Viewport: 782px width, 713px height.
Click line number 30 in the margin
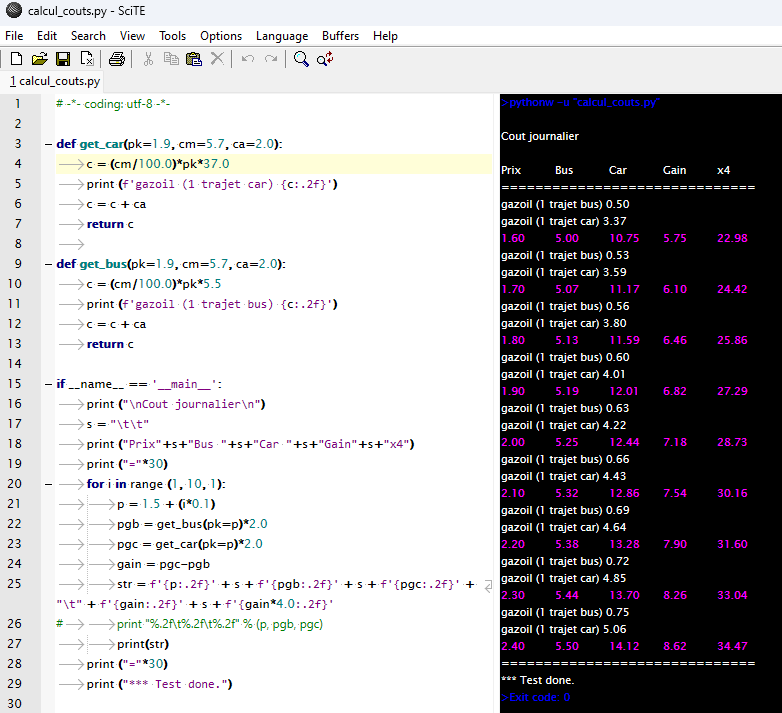coord(14,704)
